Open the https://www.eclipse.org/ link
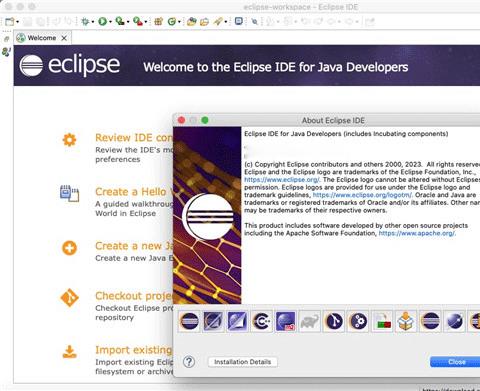This screenshot has height=391, width=480. pyautogui.click(x=282, y=180)
